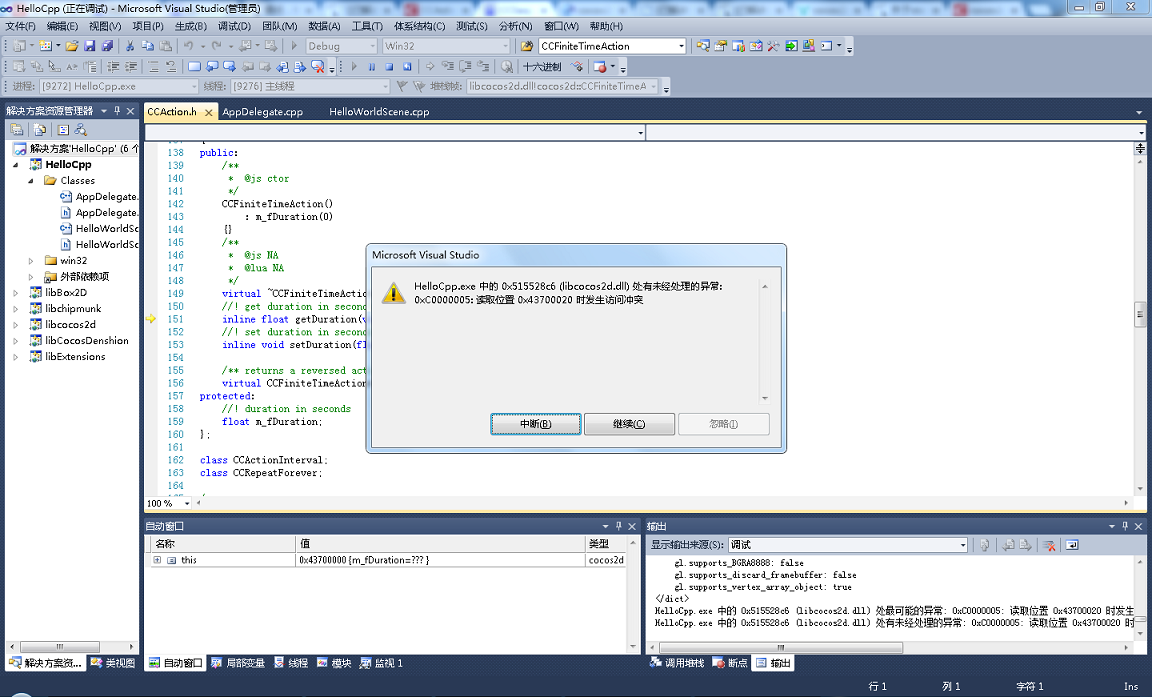Toggle the Hexadecimal 十六进制 display button

542,66
